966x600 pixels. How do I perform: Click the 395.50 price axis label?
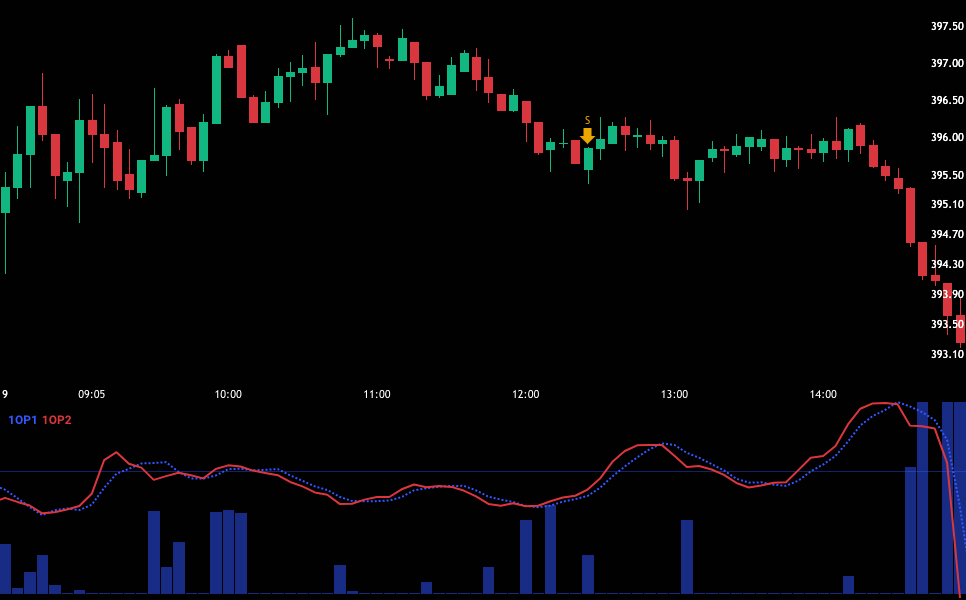[947, 175]
